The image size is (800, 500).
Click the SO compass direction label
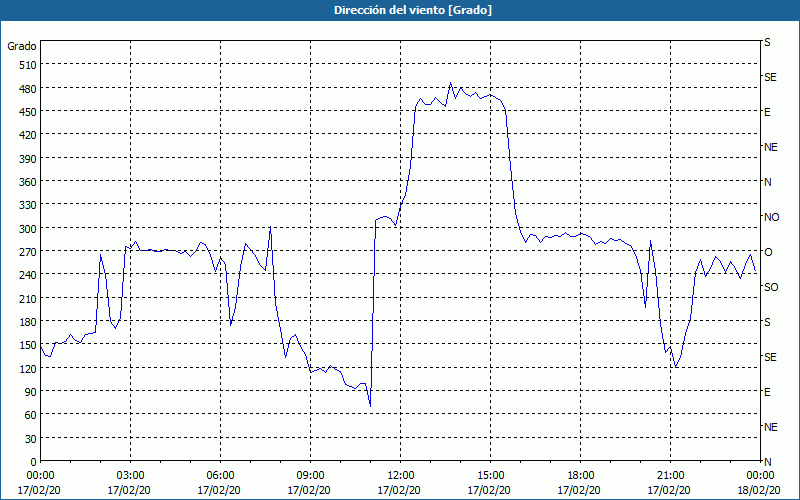coord(771,287)
